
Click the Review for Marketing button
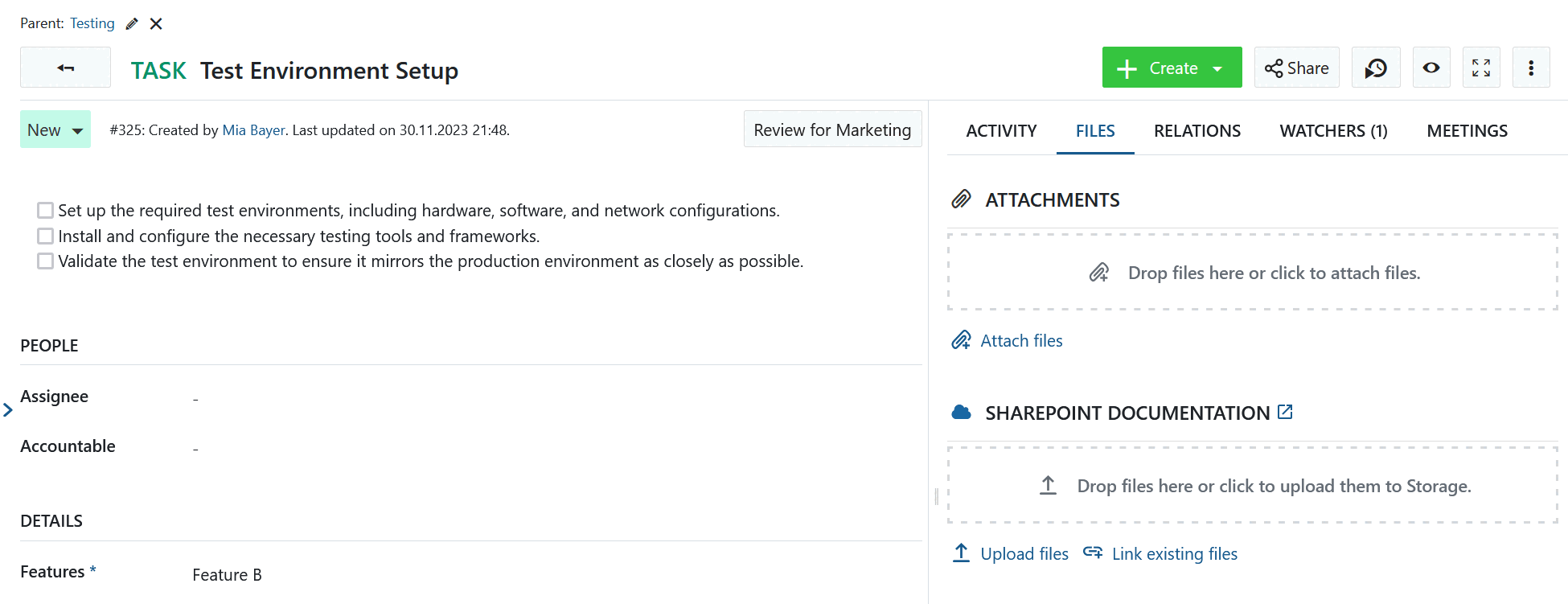(x=832, y=130)
